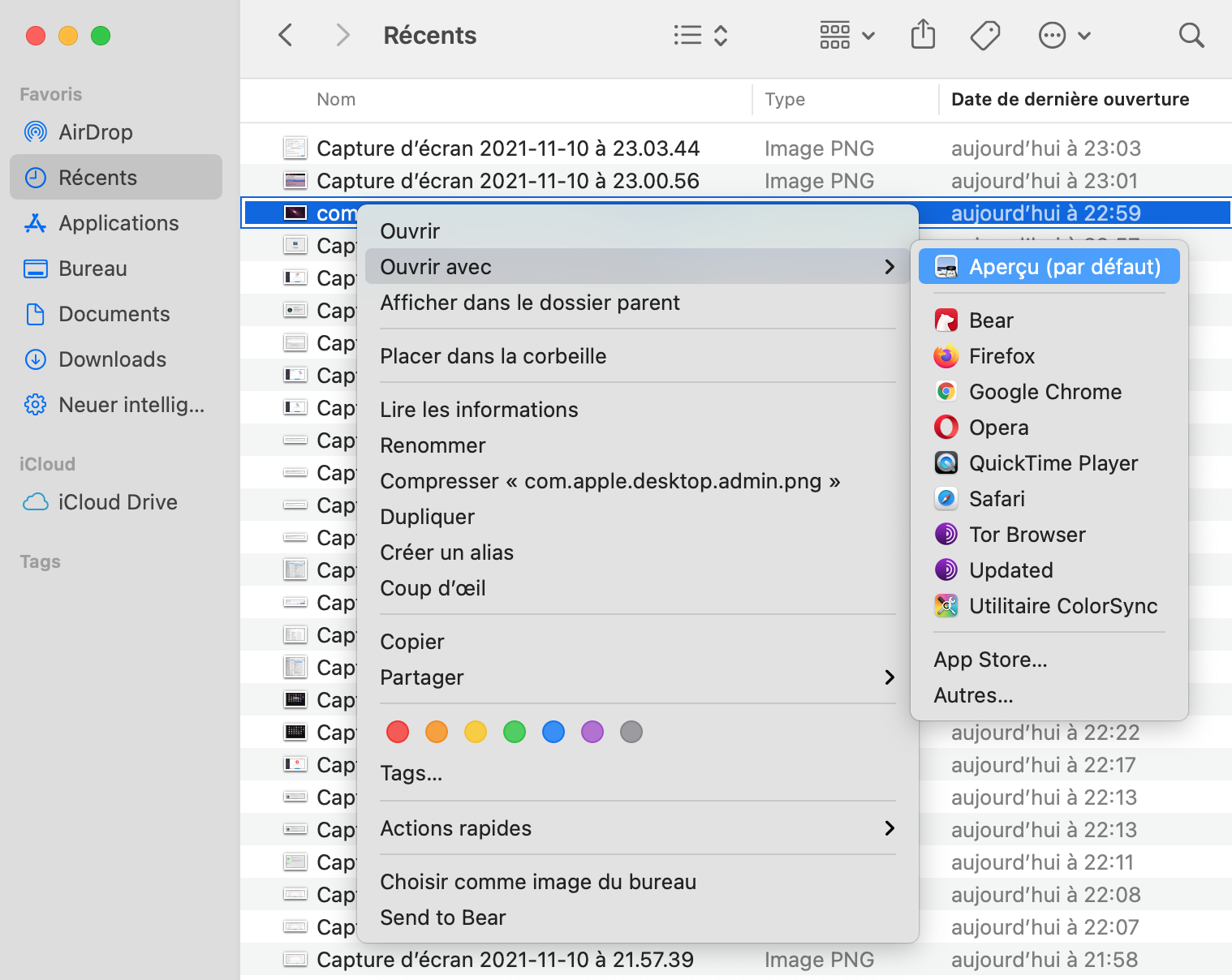
Task: Apply the purple tag color
Action: point(592,732)
